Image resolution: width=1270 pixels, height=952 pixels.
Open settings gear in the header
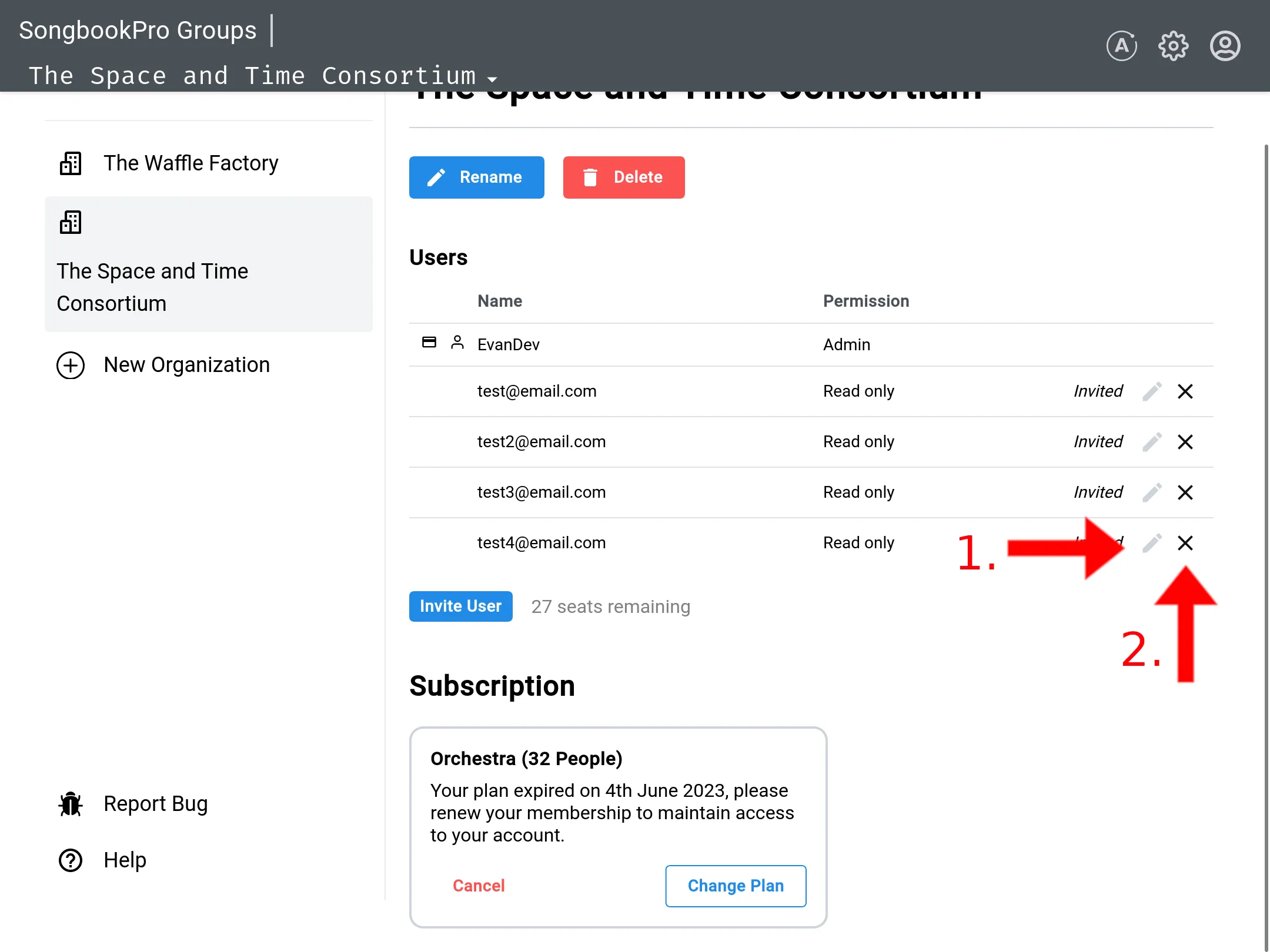(1173, 46)
